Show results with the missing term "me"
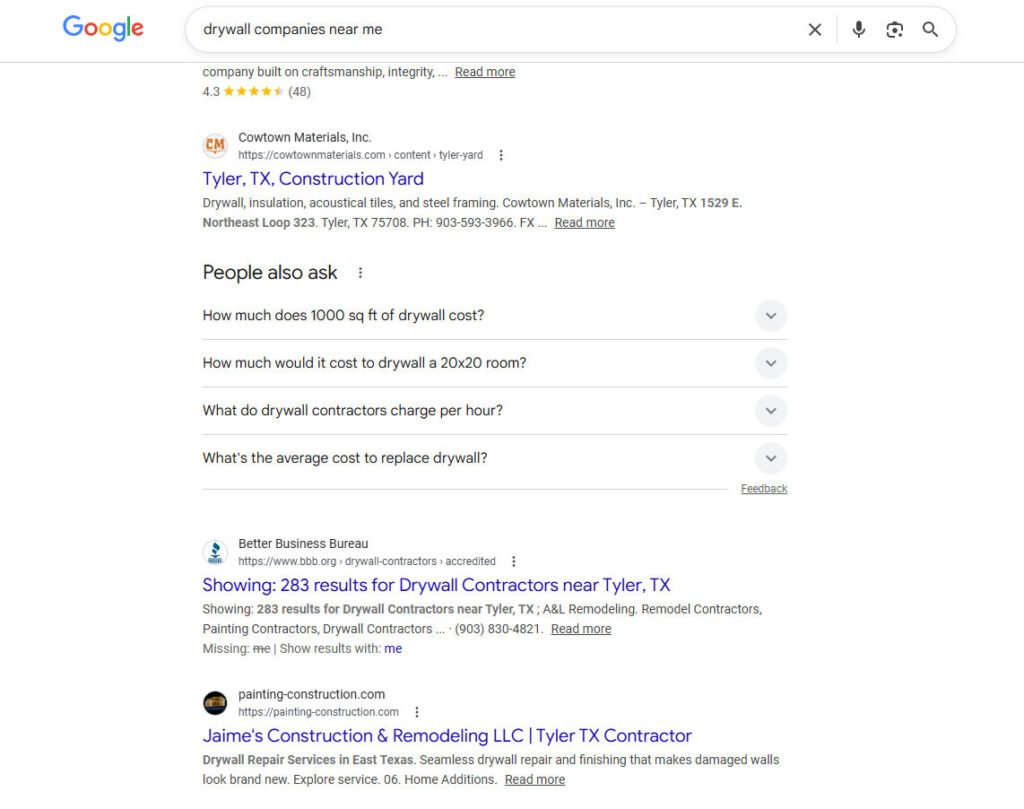This screenshot has height=809, width=1024. point(393,649)
